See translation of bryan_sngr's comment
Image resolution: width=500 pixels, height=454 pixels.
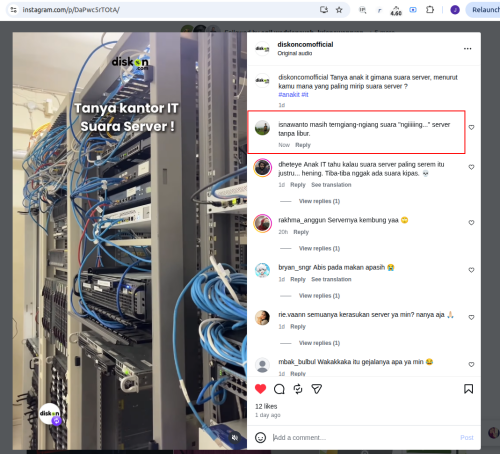tap(331, 279)
